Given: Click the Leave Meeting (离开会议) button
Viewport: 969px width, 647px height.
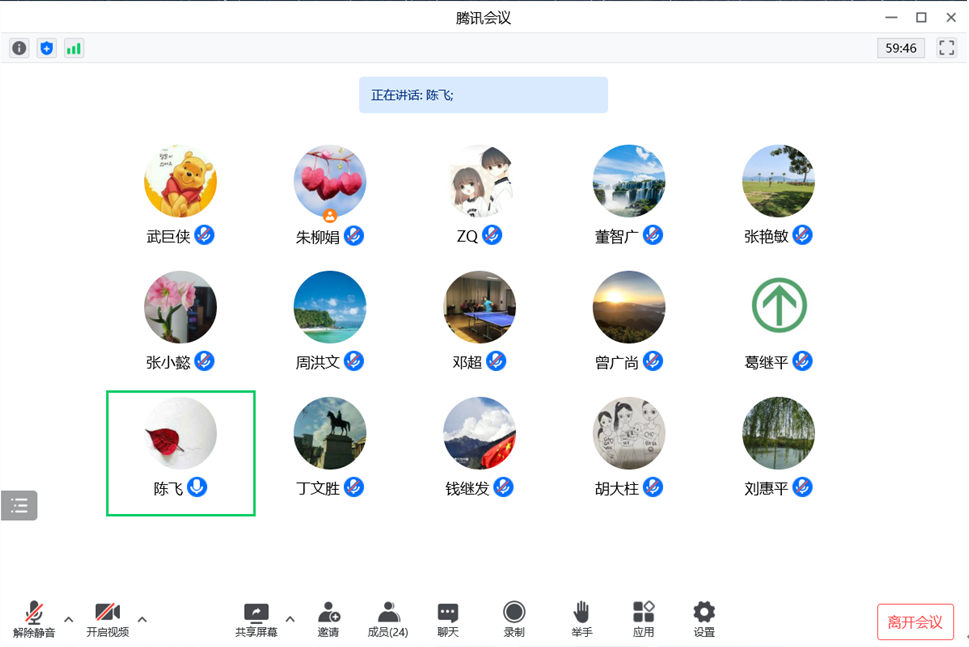Looking at the screenshot, I should pyautogui.click(x=914, y=622).
